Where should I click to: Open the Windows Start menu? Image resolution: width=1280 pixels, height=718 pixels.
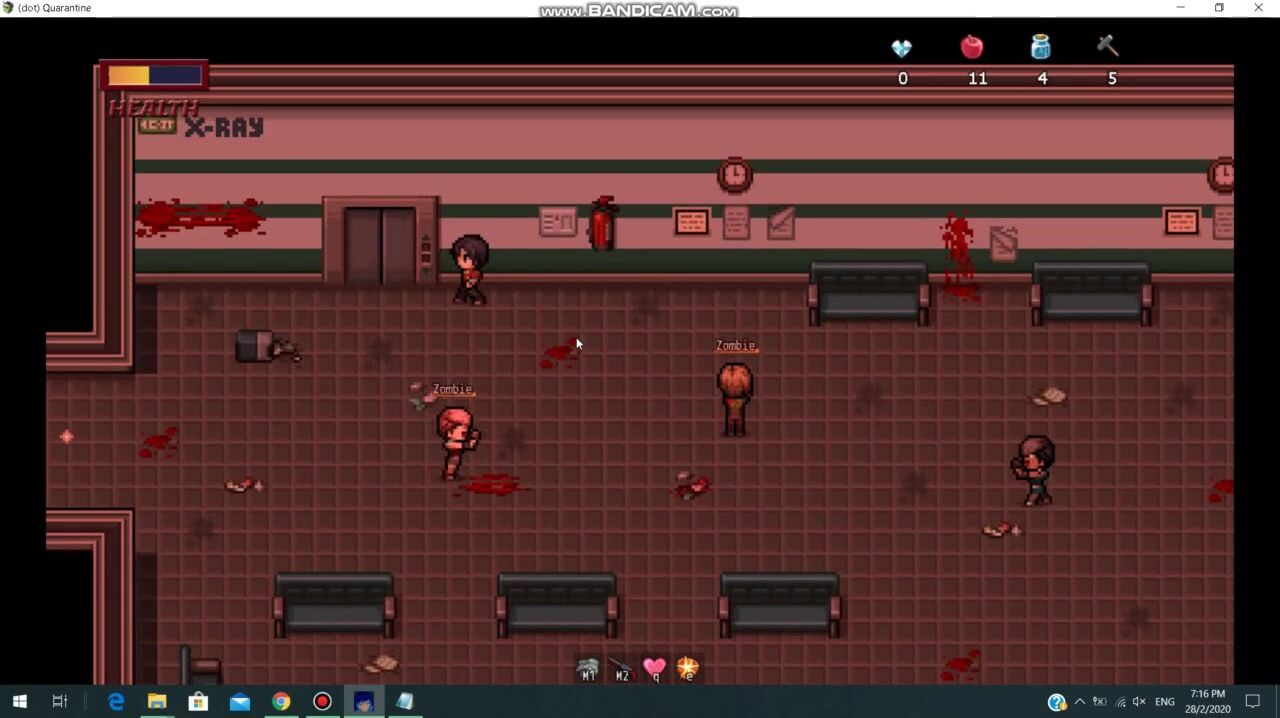click(19, 702)
